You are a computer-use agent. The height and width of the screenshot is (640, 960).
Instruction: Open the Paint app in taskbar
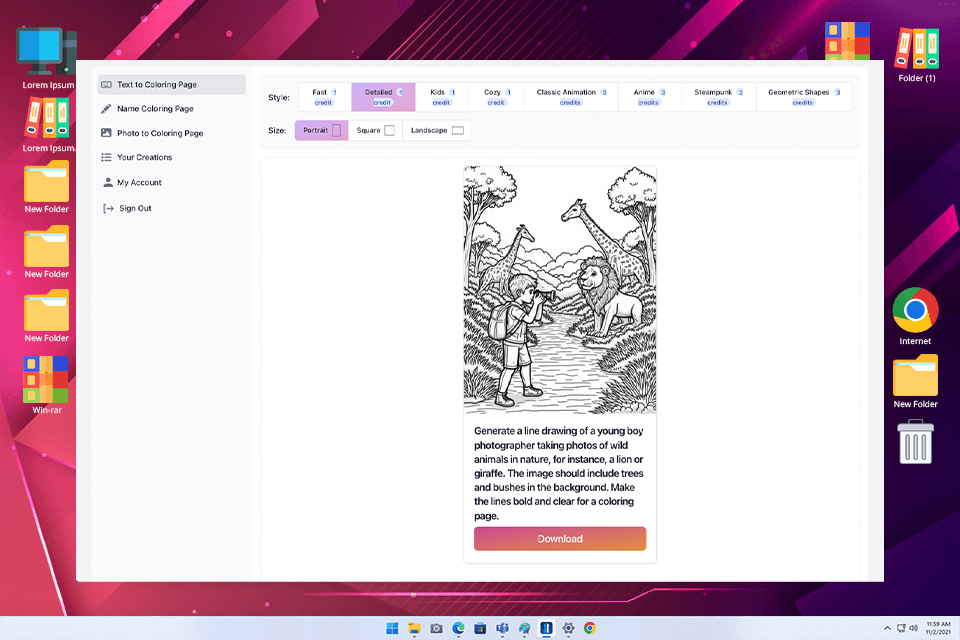[x=525, y=628]
